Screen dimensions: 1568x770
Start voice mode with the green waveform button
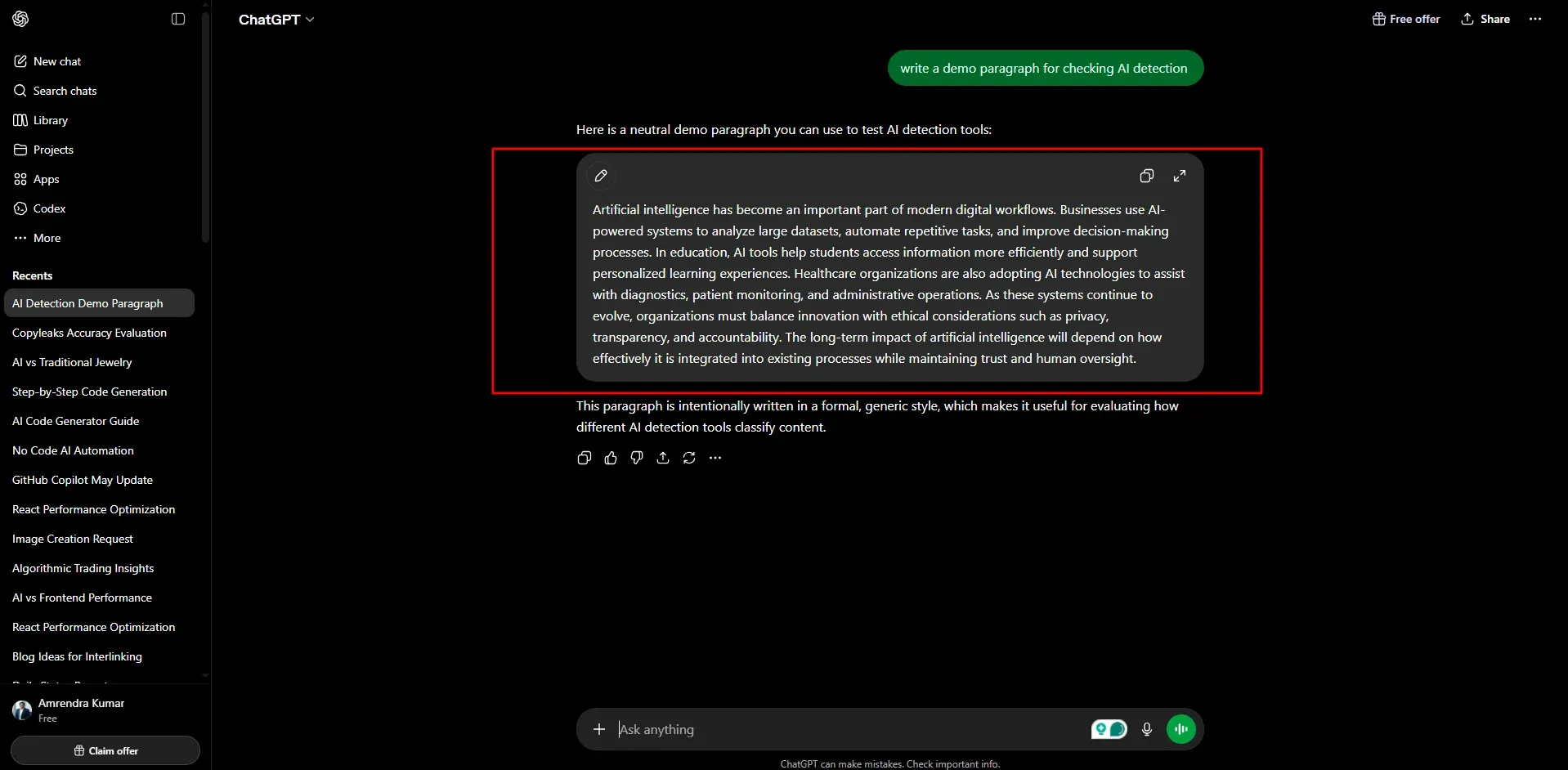pos(1181,729)
